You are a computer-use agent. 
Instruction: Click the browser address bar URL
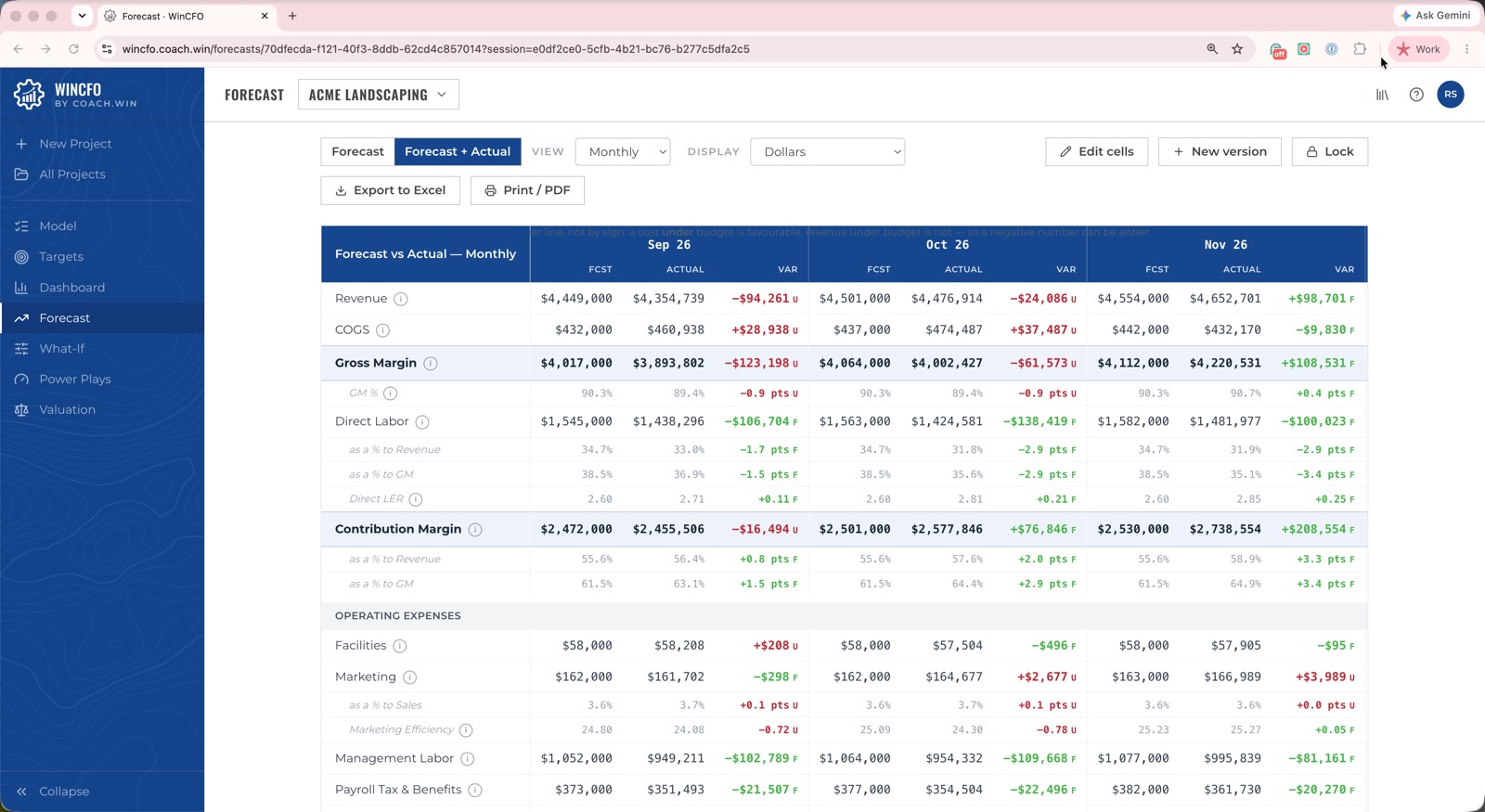tap(436, 49)
